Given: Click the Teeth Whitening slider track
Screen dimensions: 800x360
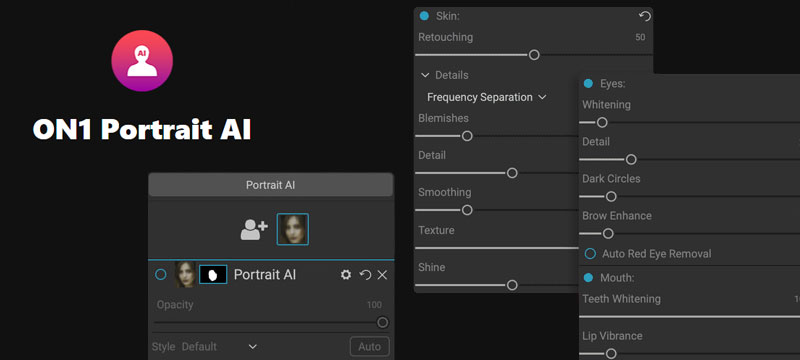Looking at the screenshot, I should (690, 317).
